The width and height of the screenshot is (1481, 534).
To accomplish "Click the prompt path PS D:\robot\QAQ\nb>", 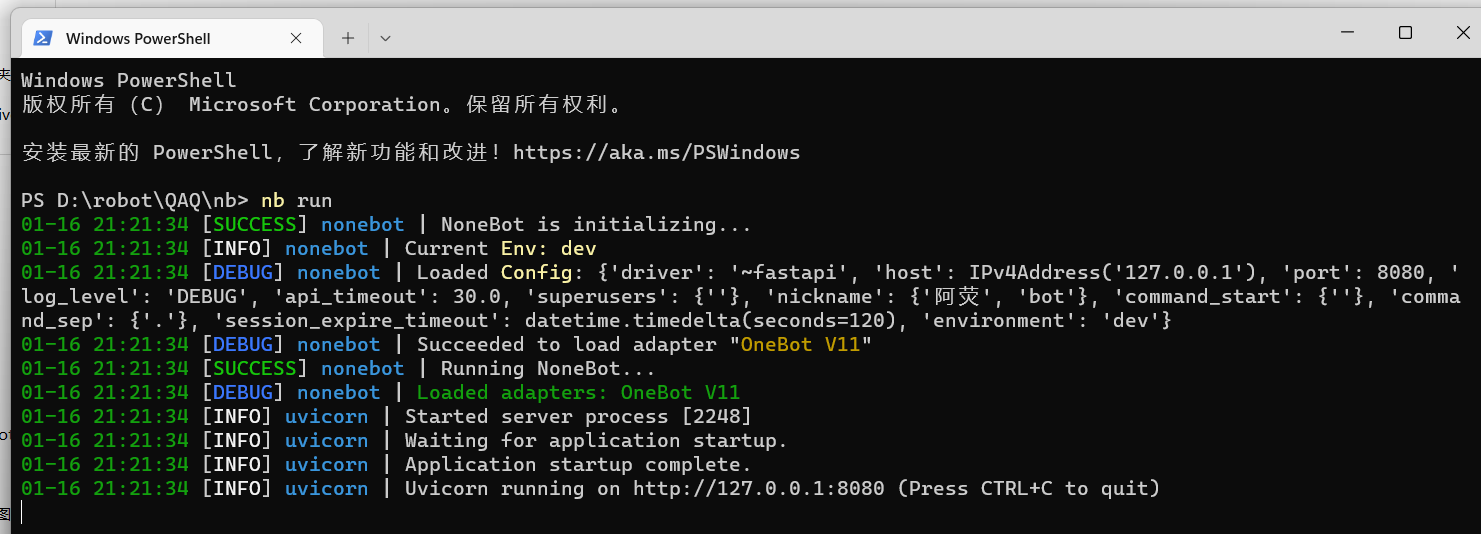I will 135,201.
